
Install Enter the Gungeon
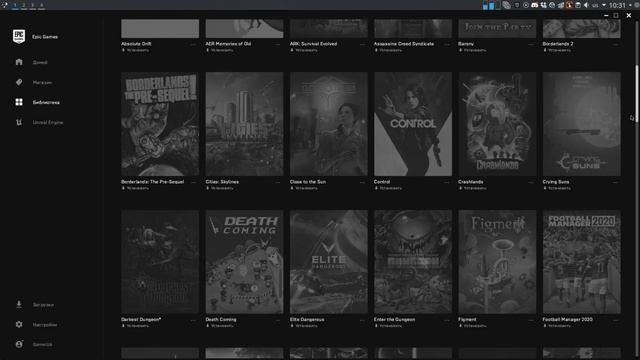(388, 326)
